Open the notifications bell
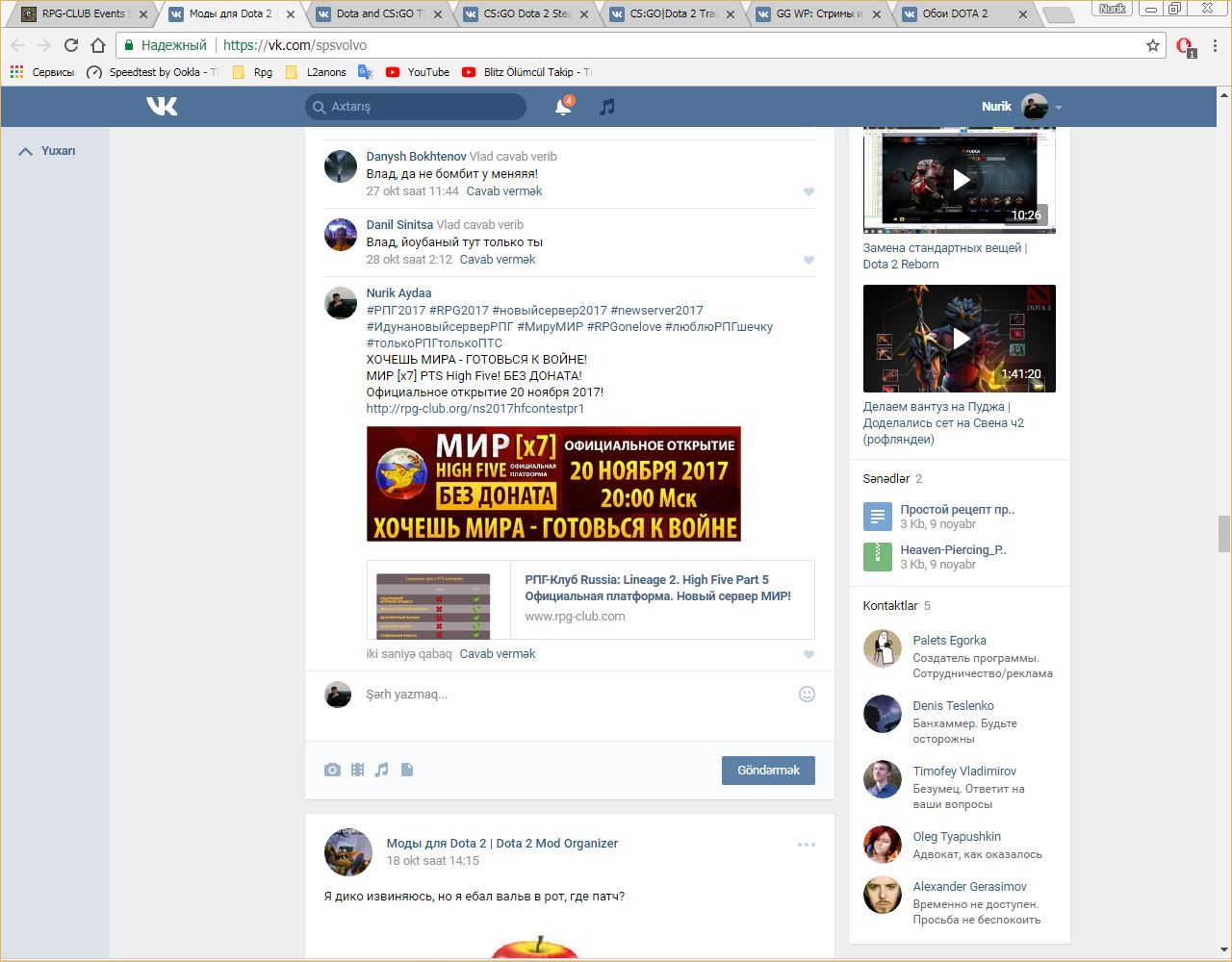The image size is (1232, 962). pos(563,107)
